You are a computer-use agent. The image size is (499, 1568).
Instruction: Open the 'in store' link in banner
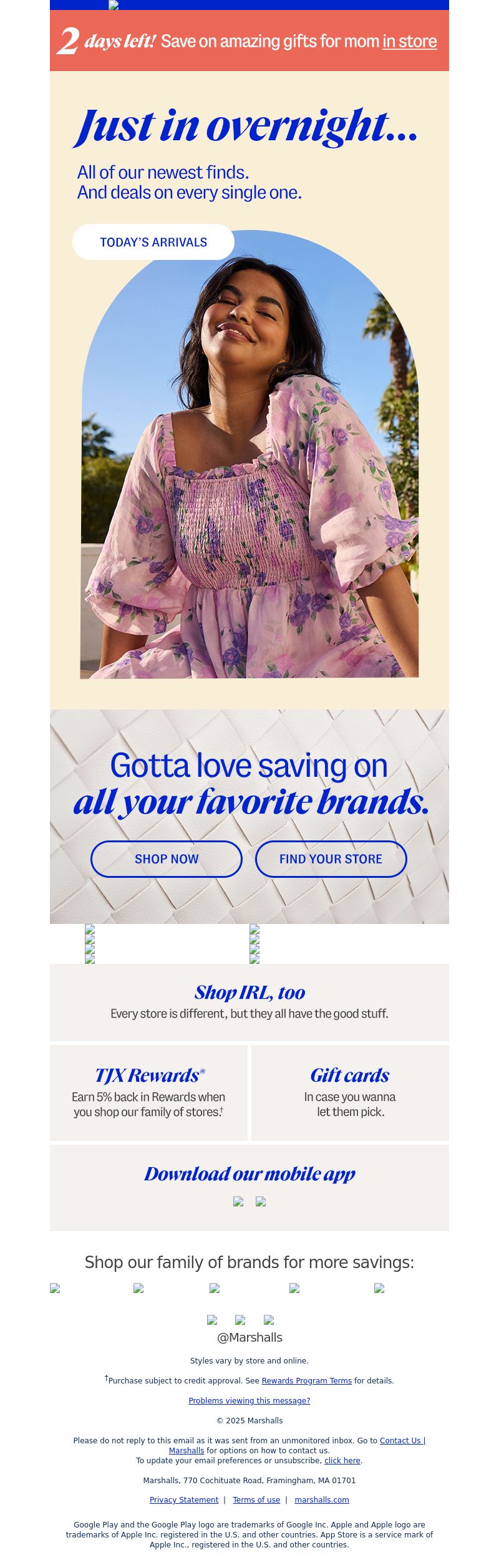[x=409, y=42]
